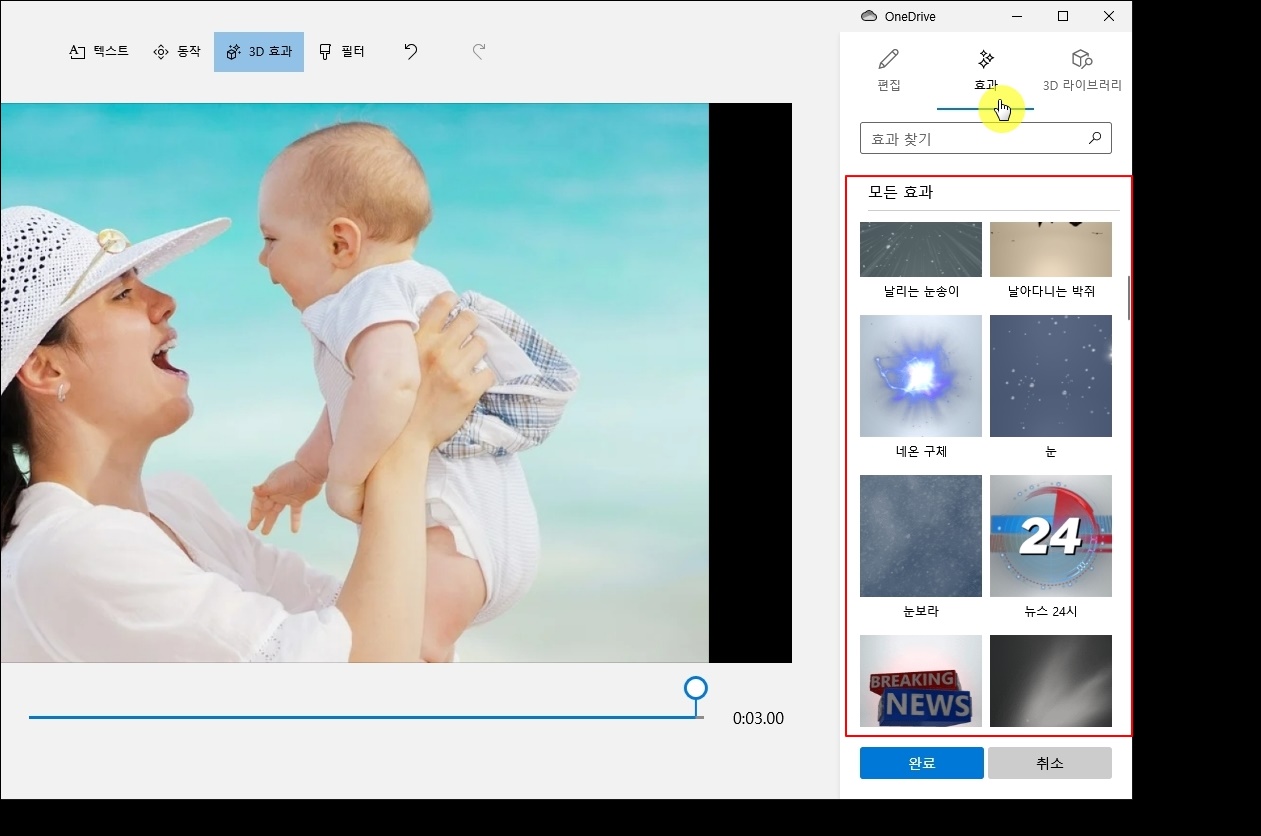Select the Breaking News effect thumbnail
Viewport: 1261px width, 836px height.
click(x=921, y=681)
